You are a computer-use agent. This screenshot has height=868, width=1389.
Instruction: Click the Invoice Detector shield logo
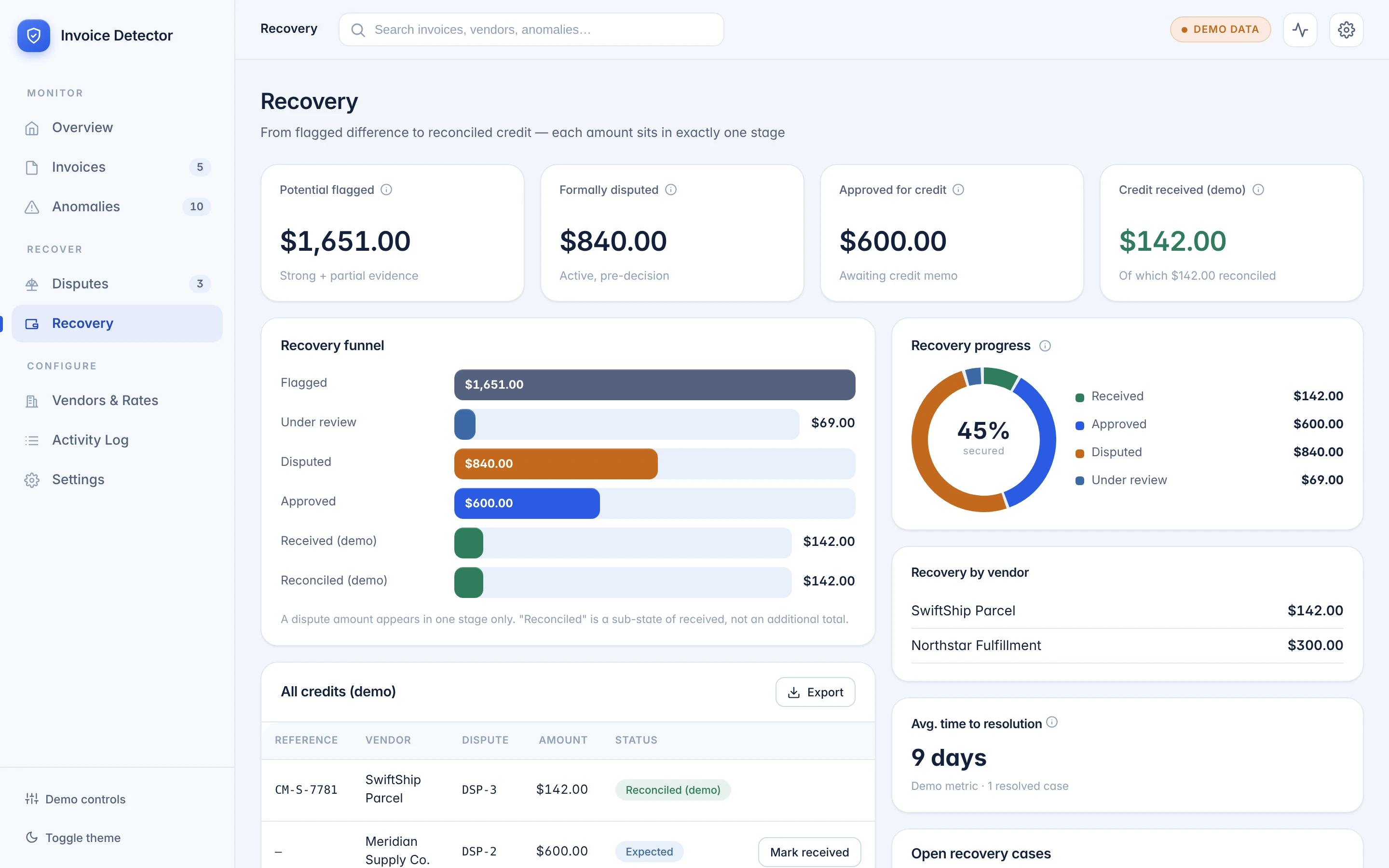(34, 36)
